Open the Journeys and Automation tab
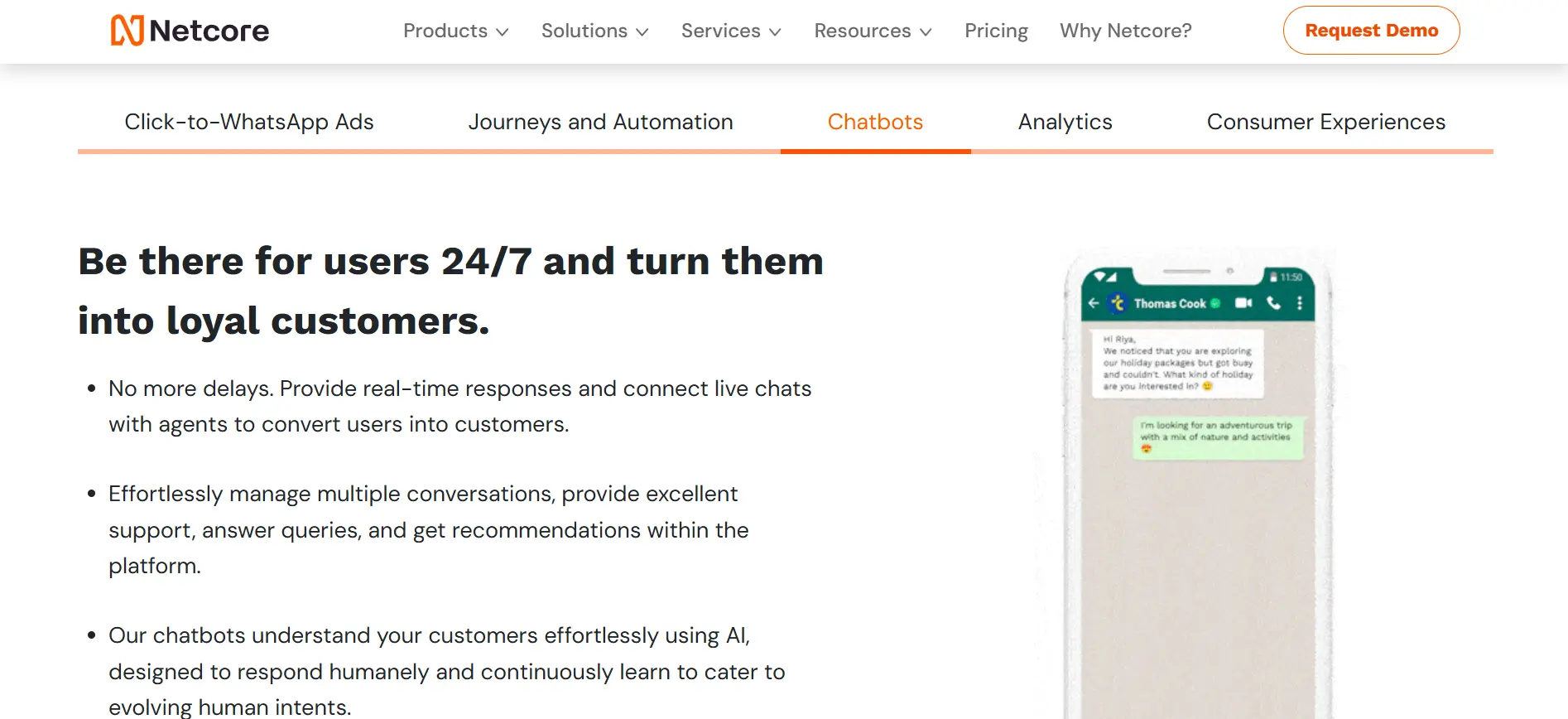1568x719 pixels. [601, 122]
